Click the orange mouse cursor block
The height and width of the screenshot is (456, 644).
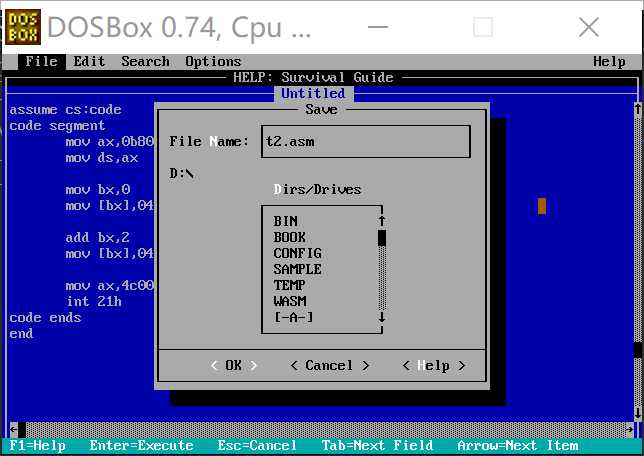[542, 206]
